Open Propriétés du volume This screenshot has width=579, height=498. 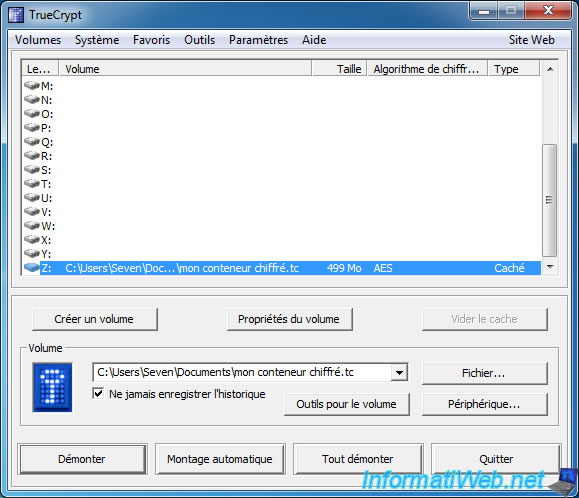click(289, 319)
